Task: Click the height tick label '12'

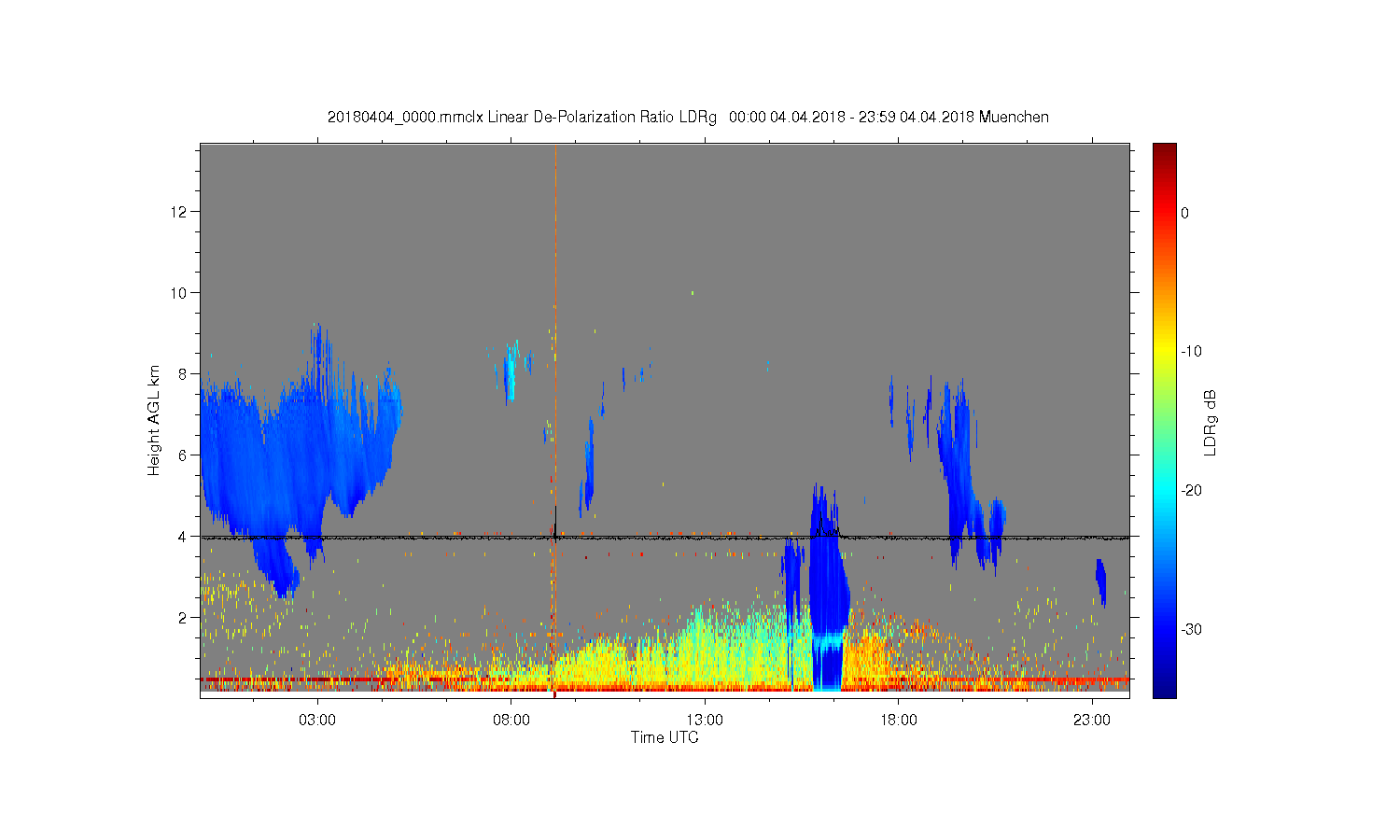Action: coord(180,212)
